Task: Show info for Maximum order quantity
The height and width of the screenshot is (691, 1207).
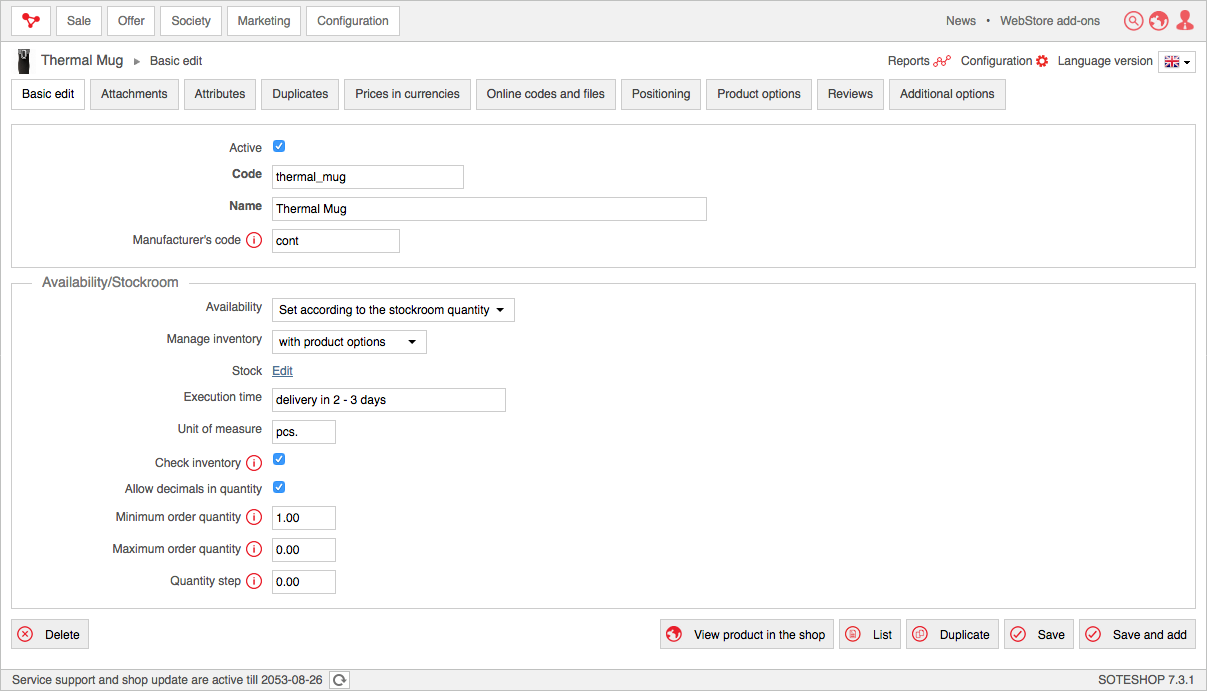Action: (x=254, y=549)
